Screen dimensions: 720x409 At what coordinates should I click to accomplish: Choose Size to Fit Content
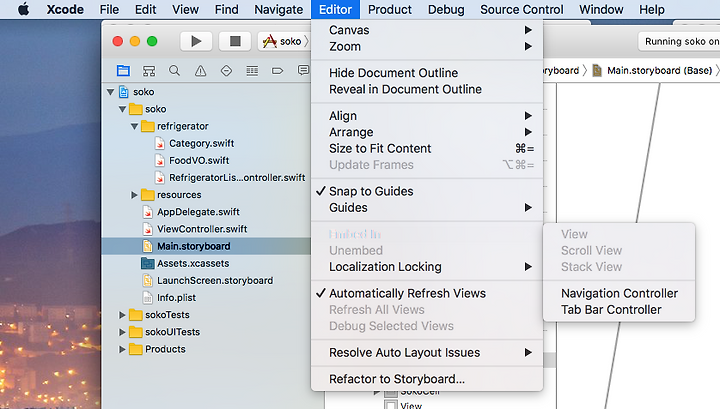[427, 148]
